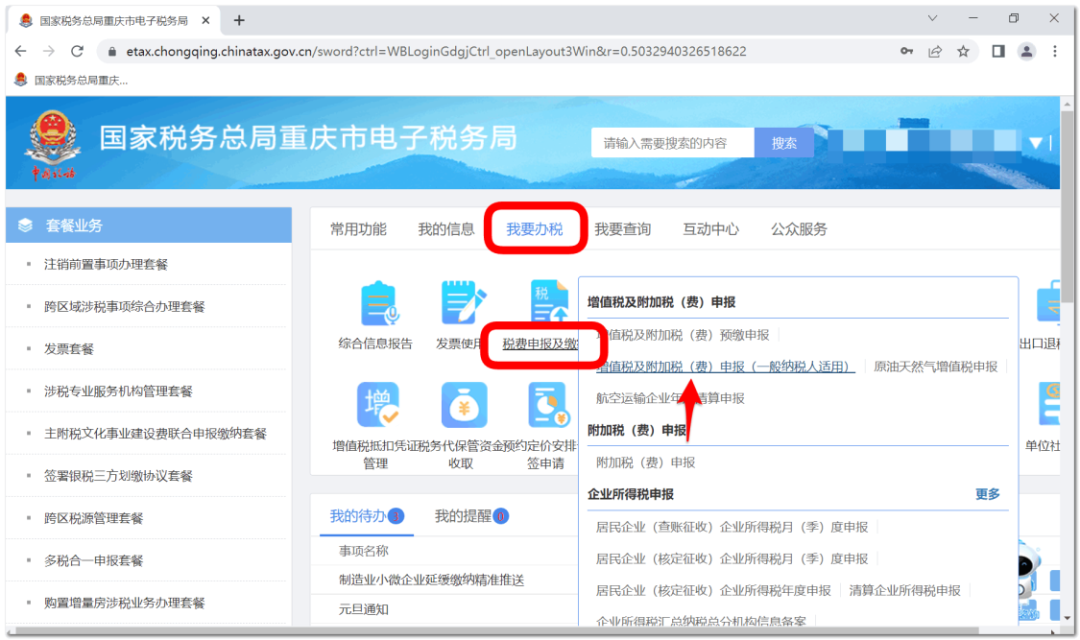Open the 预约定价安排谈签申请 icon
1080x640 pixels.
pyautogui.click(x=549, y=405)
